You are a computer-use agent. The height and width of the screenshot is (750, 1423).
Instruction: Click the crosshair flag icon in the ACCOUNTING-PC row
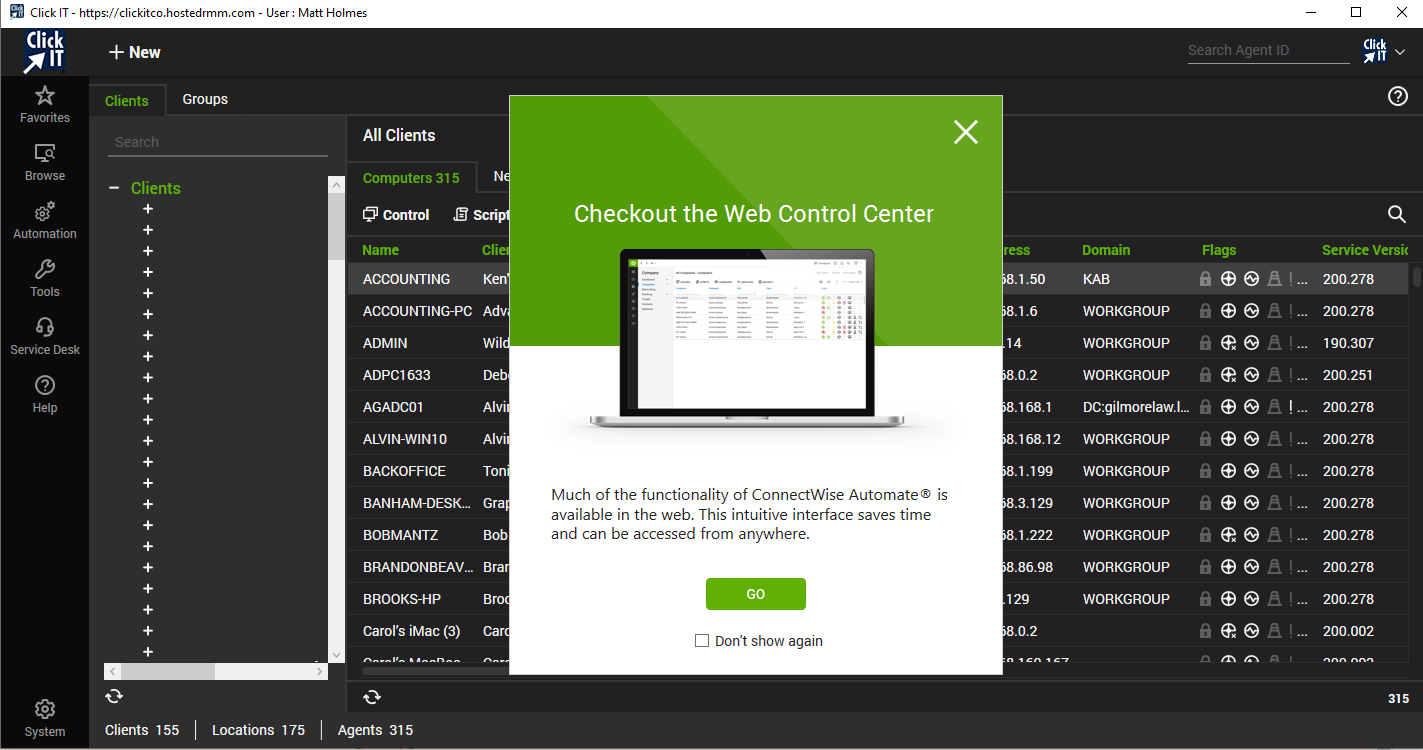1229,311
